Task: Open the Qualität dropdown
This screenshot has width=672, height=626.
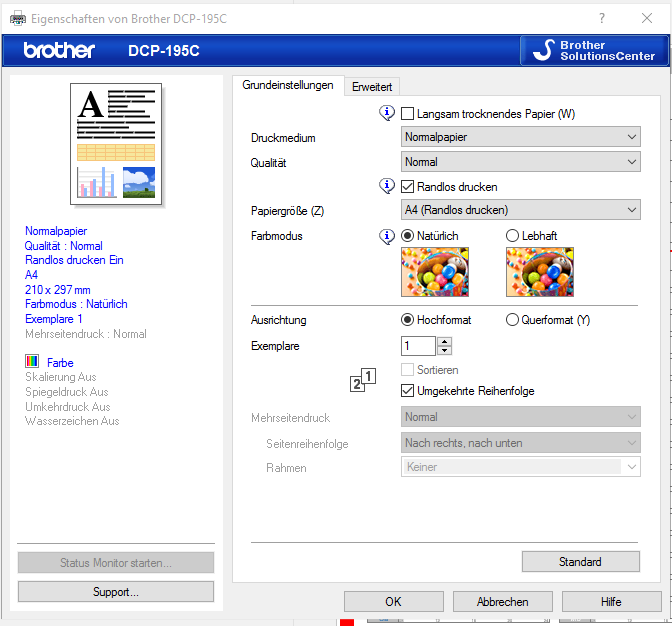Action: tap(521, 162)
